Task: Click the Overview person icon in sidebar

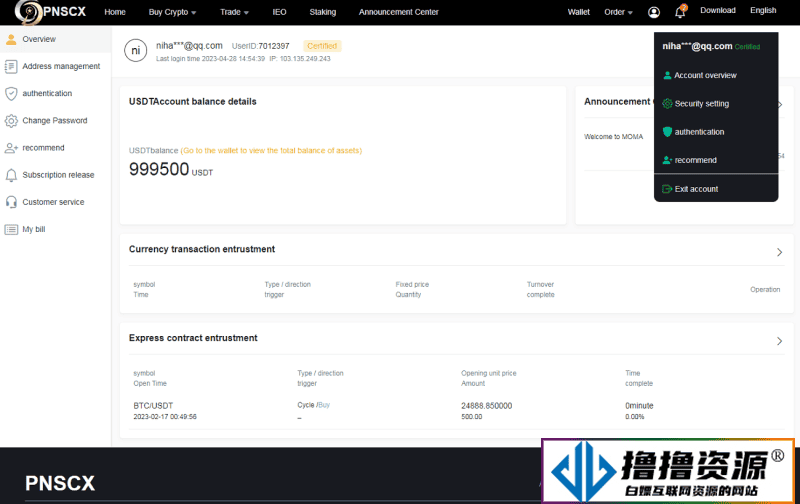Action: [11, 39]
